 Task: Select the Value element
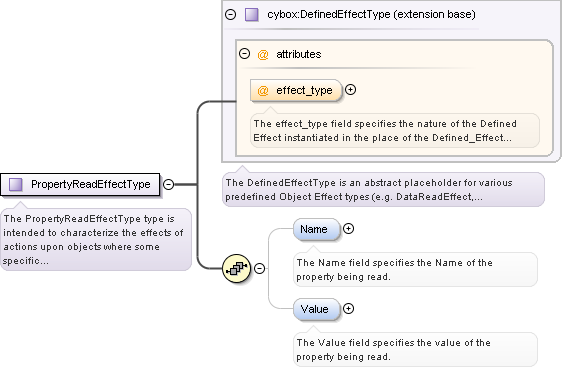316,309
